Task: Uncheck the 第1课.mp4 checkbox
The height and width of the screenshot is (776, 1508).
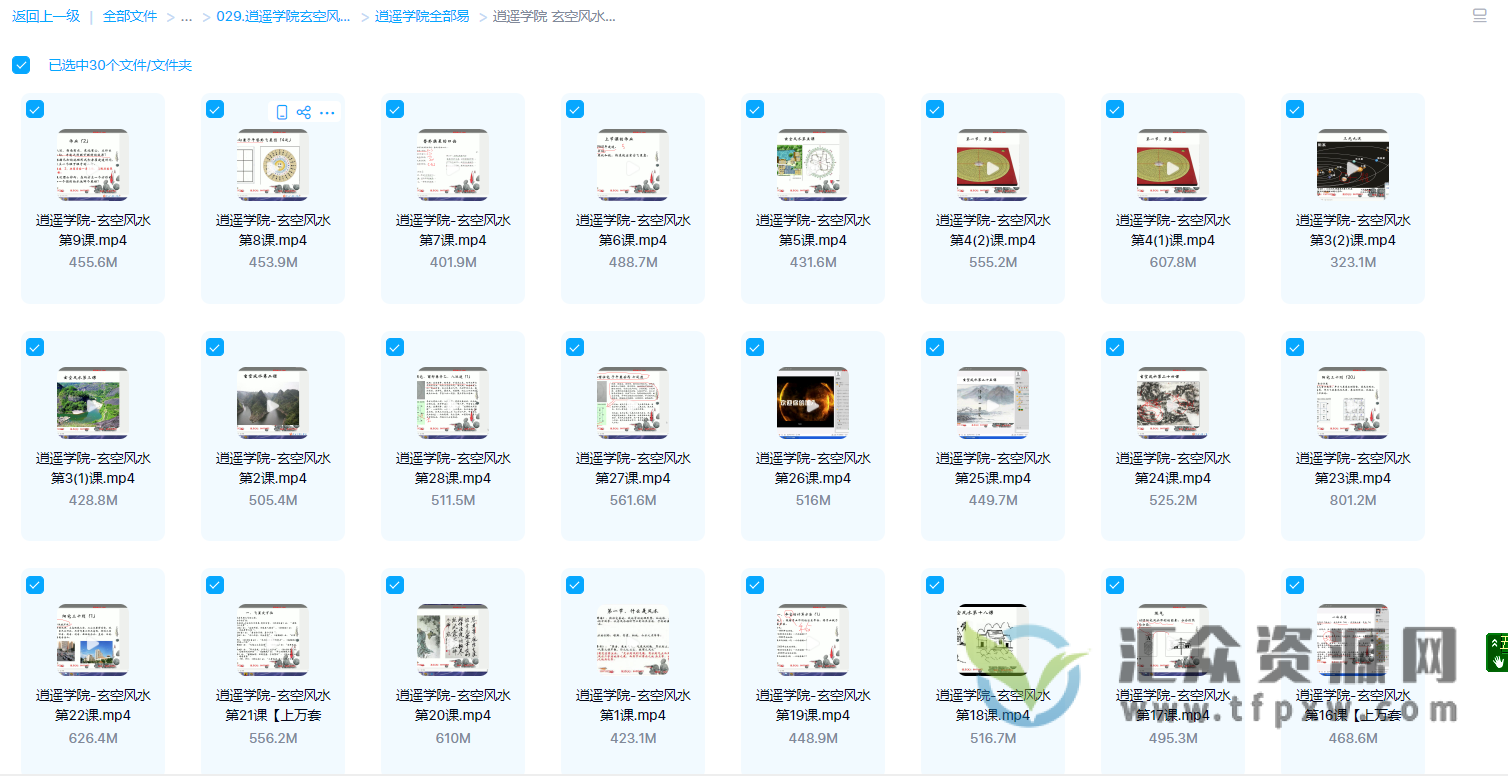Action: (x=575, y=585)
